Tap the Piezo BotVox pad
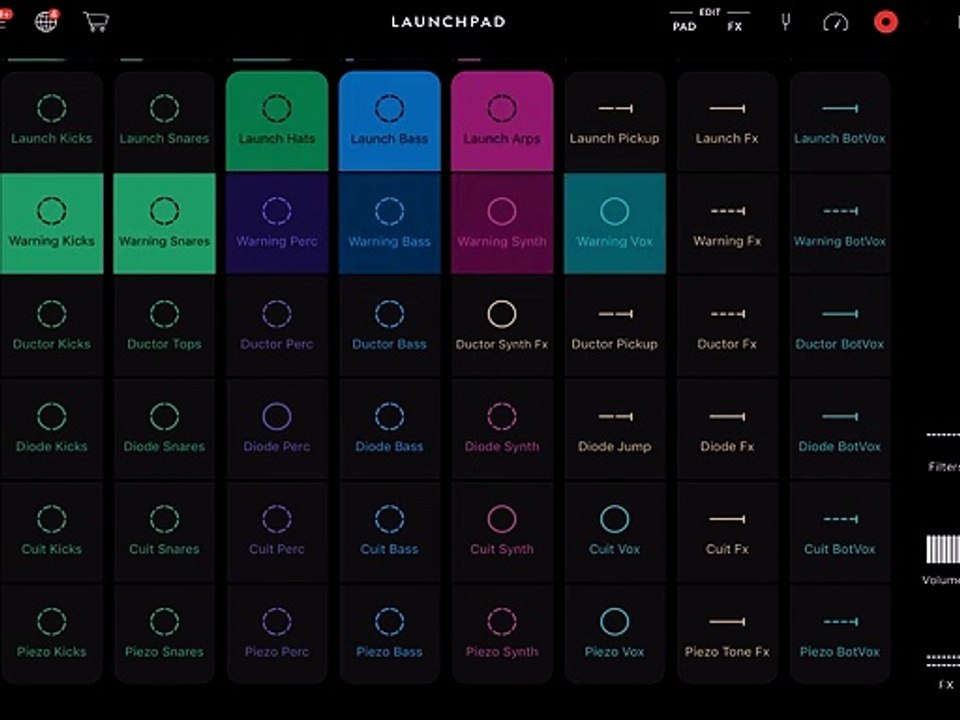Screen dimensions: 960x720 click(x=839, y=634)
